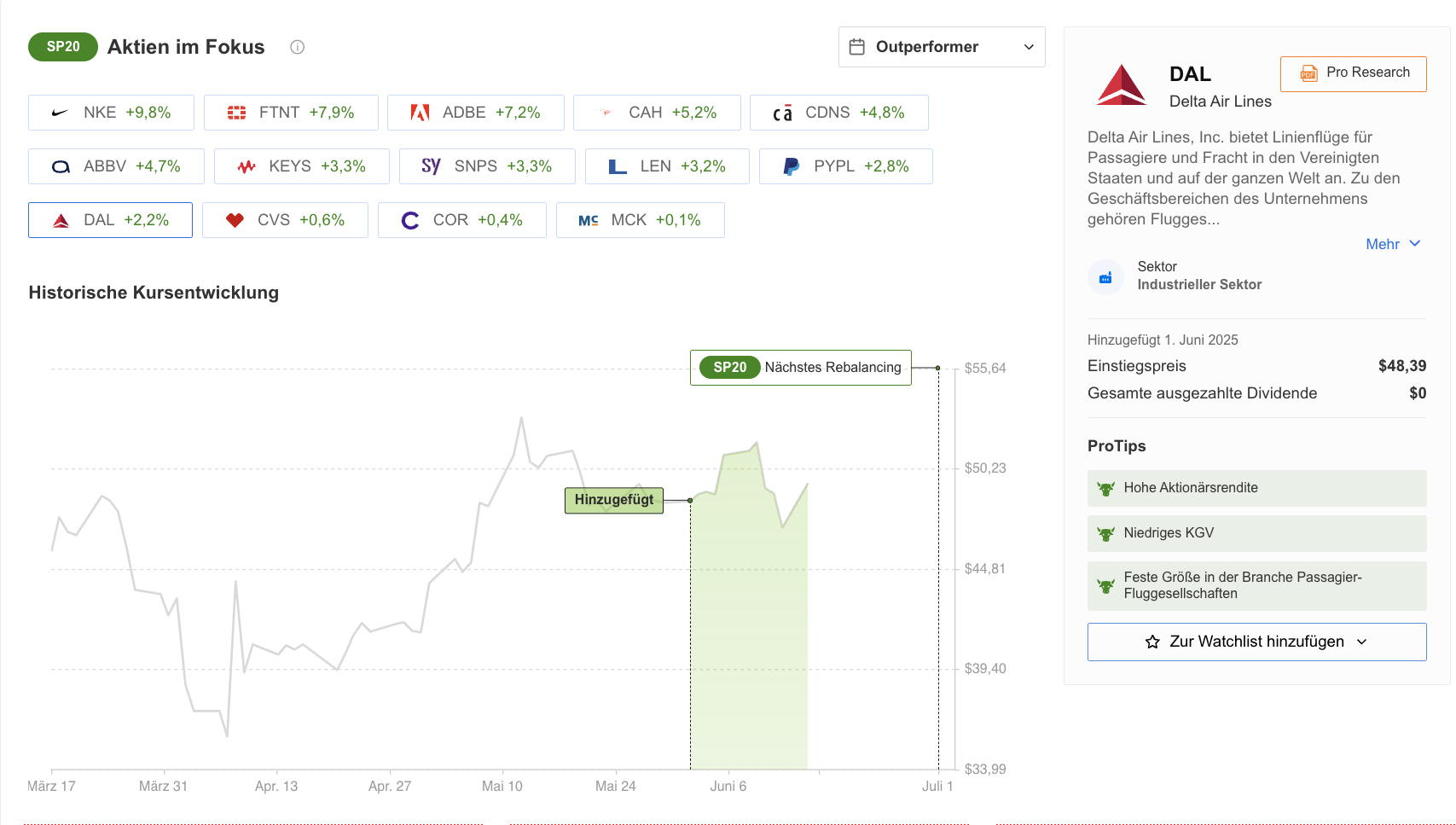Viewport: 1456px width, 825px height.
Task: Click the SP20 green badge in header
Action: point(63,47)
